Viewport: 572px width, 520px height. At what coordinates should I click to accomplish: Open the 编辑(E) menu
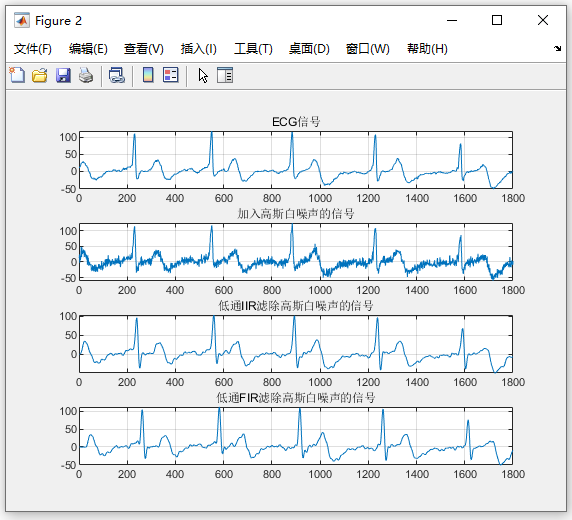click(88, 49)
